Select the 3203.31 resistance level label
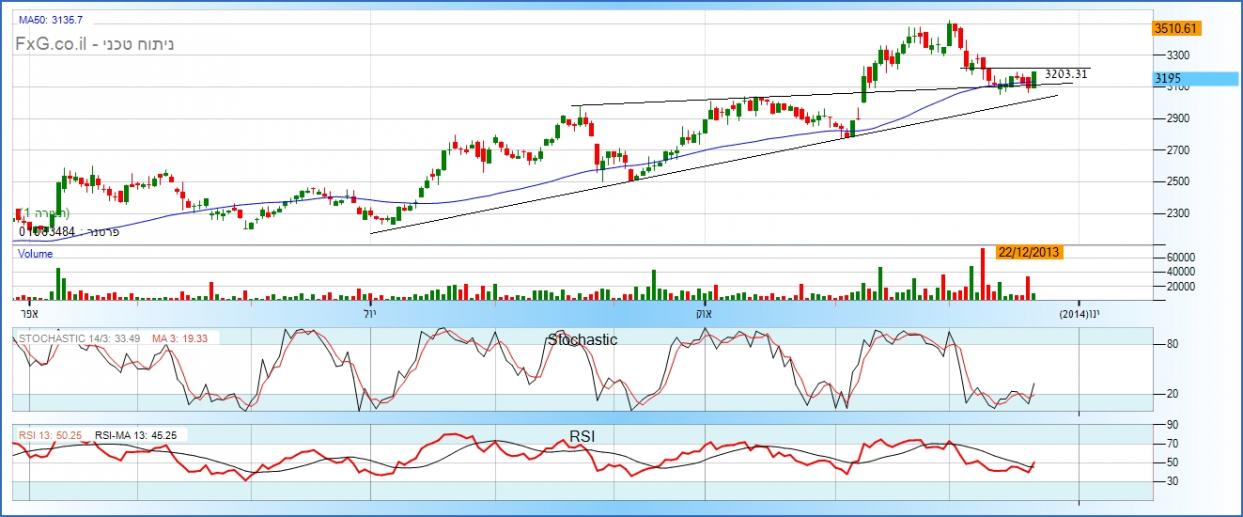The image size is (1243, 517). pos(1065,73)
